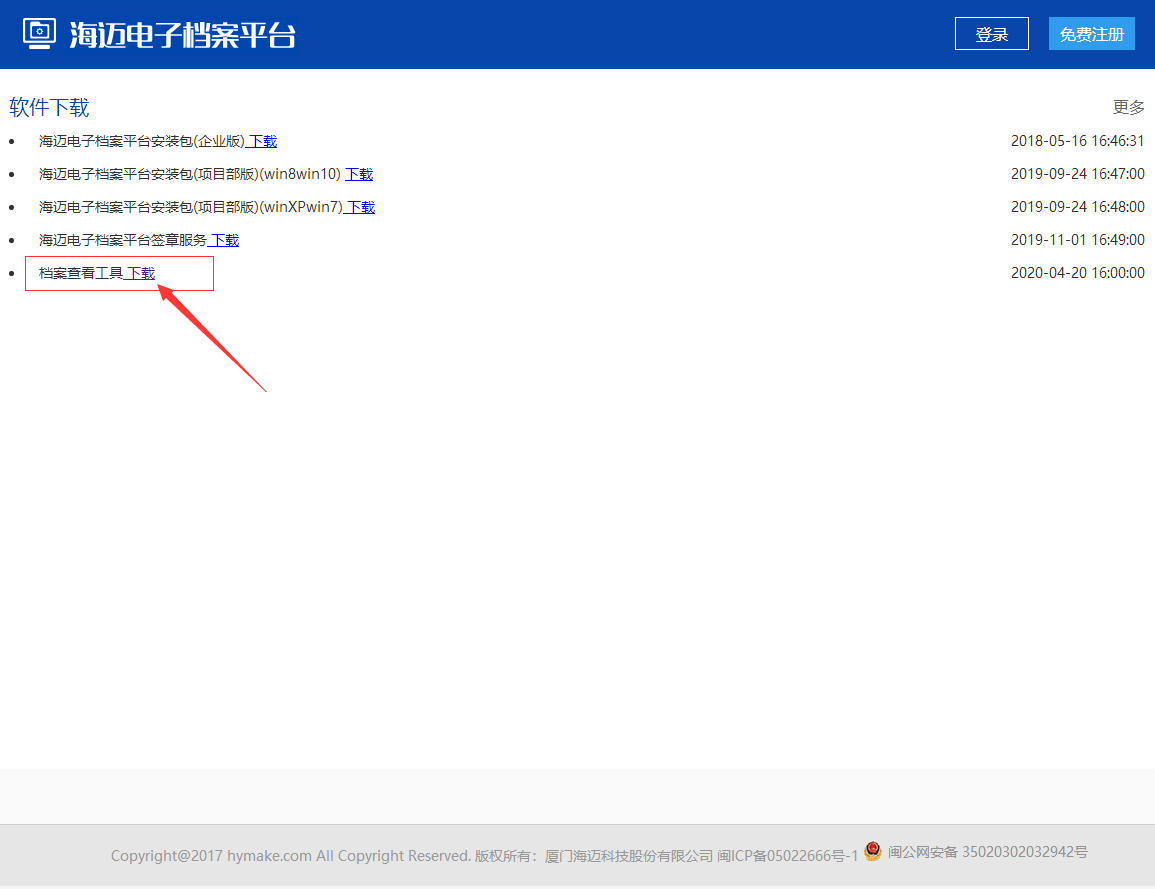The height and width of the screenshot is (889, 1155).
Task: Click the 软件下载 heading
Action: 49,108
